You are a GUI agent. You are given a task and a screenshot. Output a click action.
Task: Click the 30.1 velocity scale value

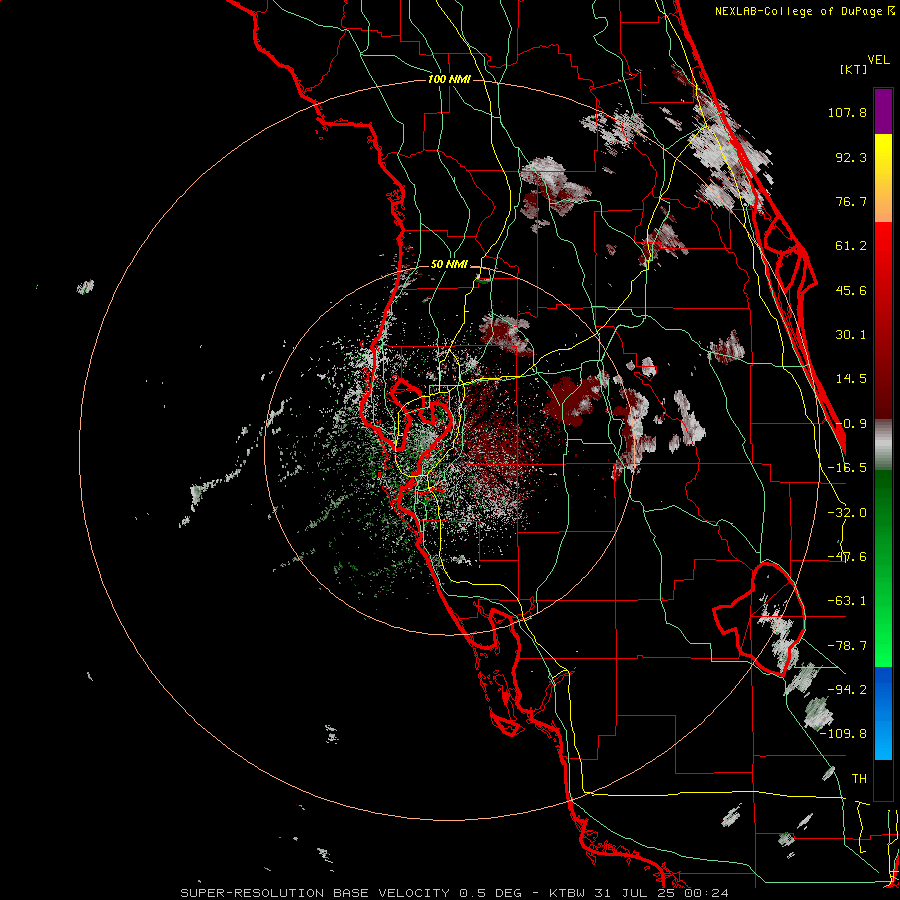point(851,335)
